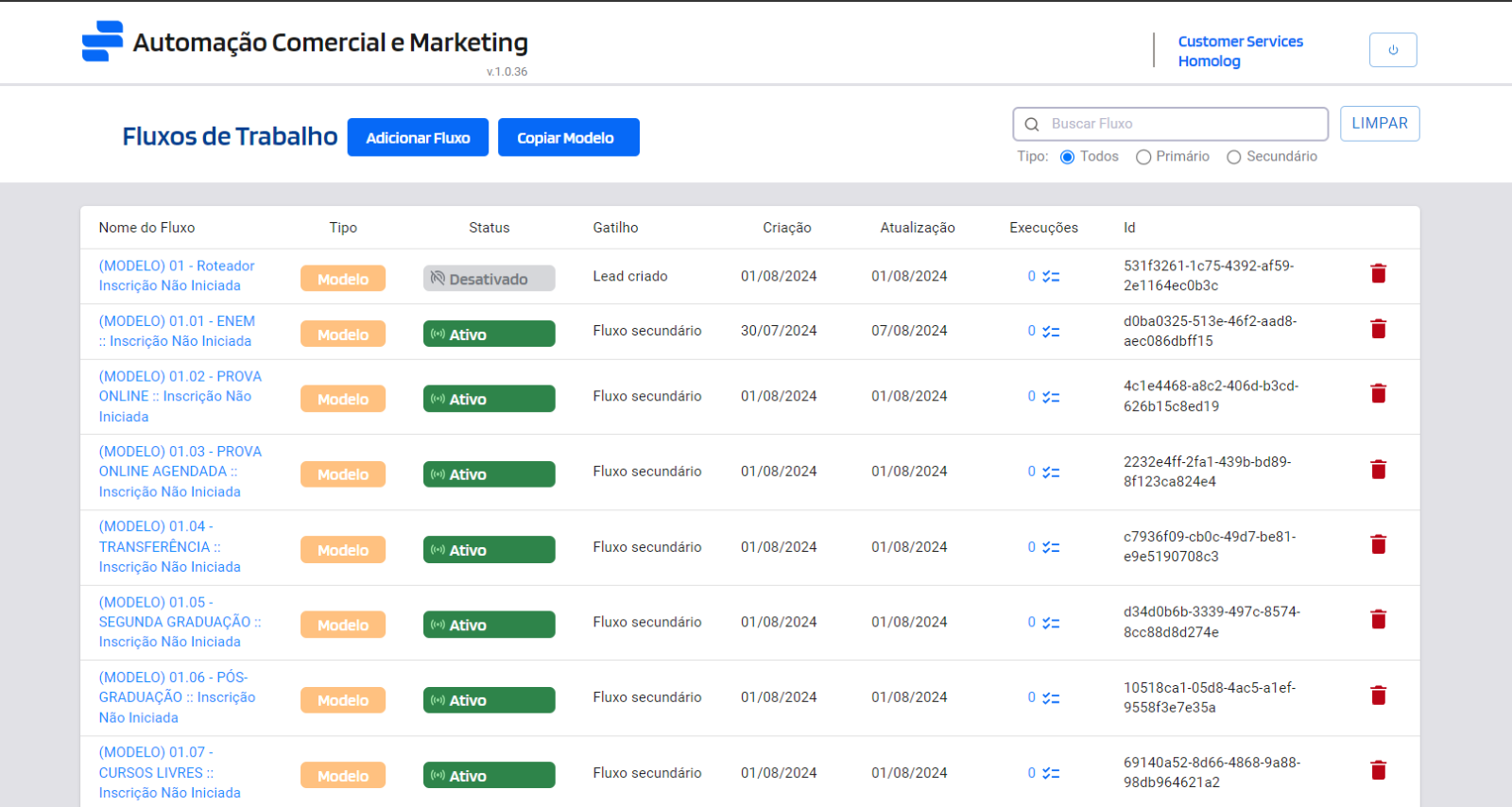
Task: Open executions checklist icon for 01.06 - PÓS-GRADUAÇÃO
Action: coord(1051,698)
